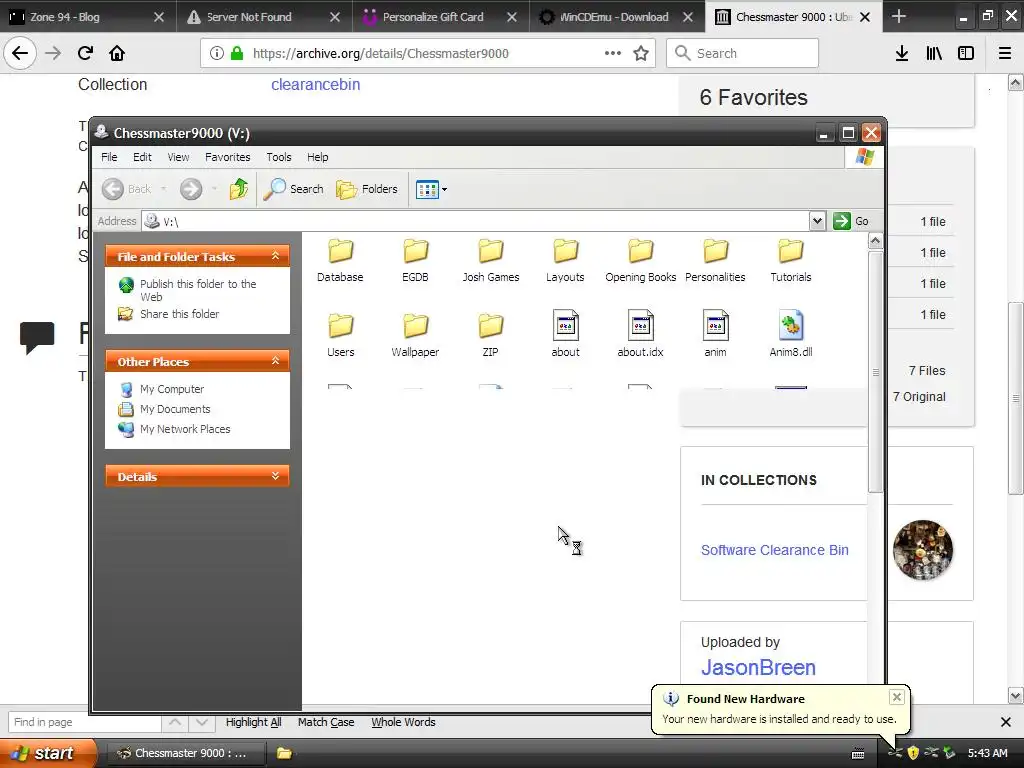This screenshot has height=768, width=1024.
Task: Click the Firefox back arrow
Action: (20, 53)
